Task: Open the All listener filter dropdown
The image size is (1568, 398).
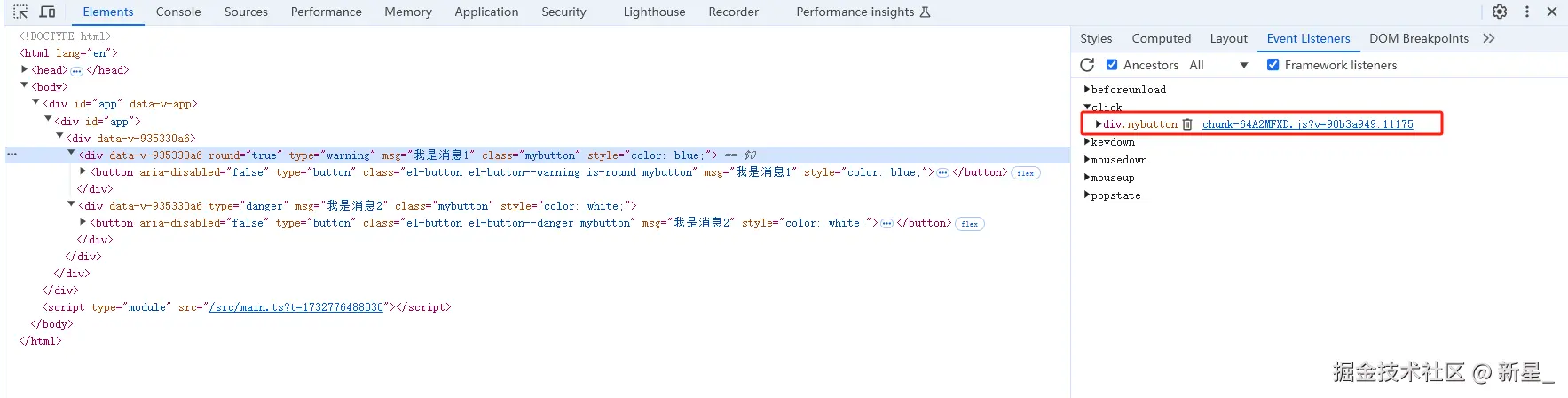Action: click(x=1218, y=65)
